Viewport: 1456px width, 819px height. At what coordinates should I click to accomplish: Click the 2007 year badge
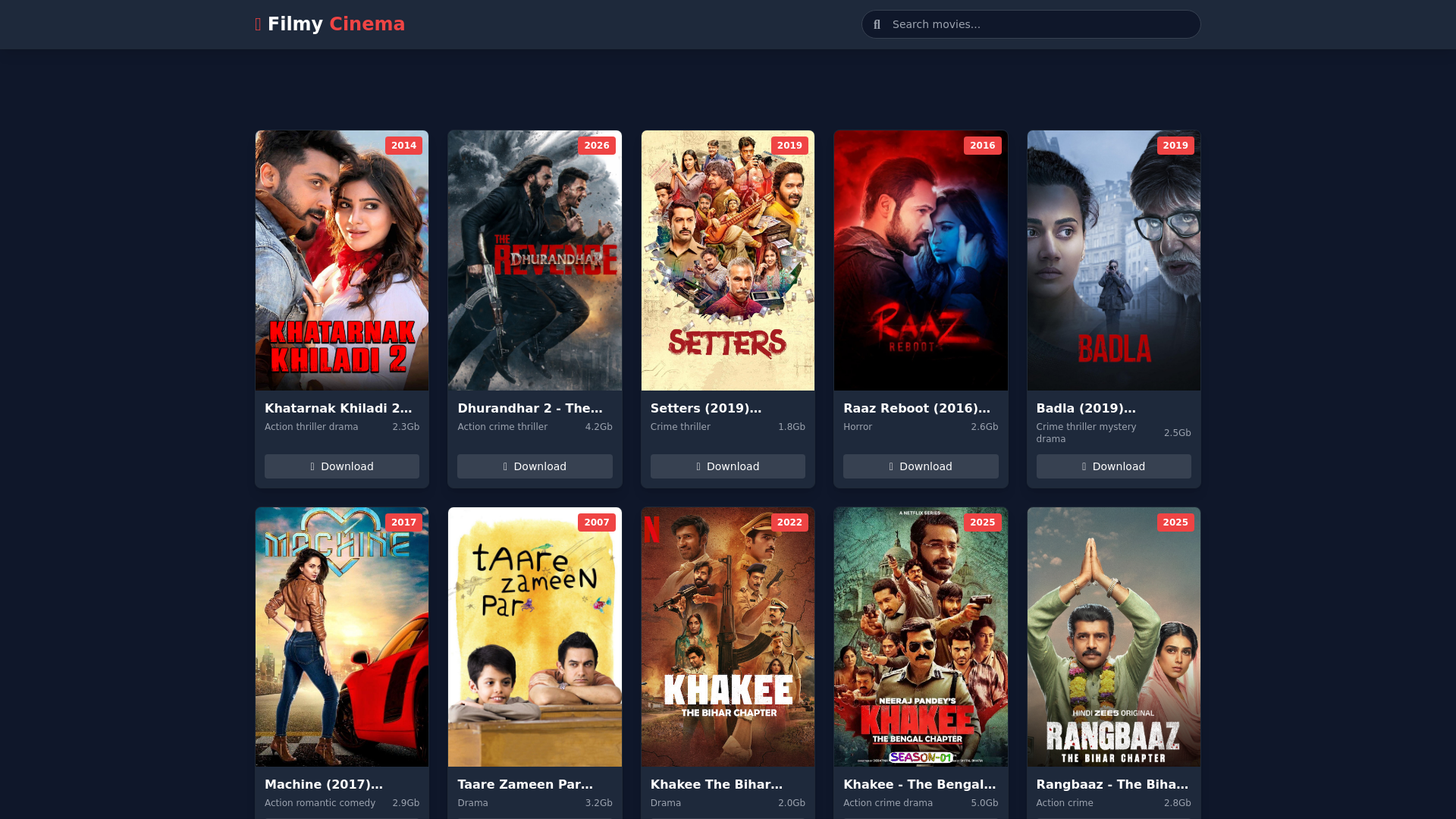(x=597, y=522)
